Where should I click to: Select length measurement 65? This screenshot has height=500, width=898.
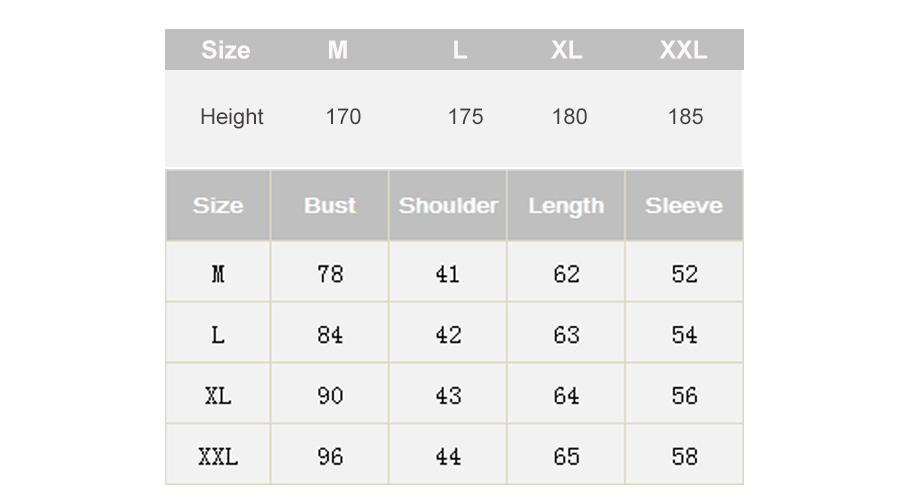(566, 457)
